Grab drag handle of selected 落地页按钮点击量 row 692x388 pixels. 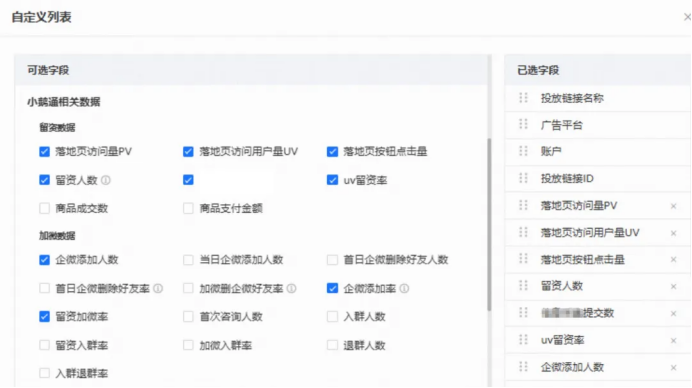pos(523,259)
